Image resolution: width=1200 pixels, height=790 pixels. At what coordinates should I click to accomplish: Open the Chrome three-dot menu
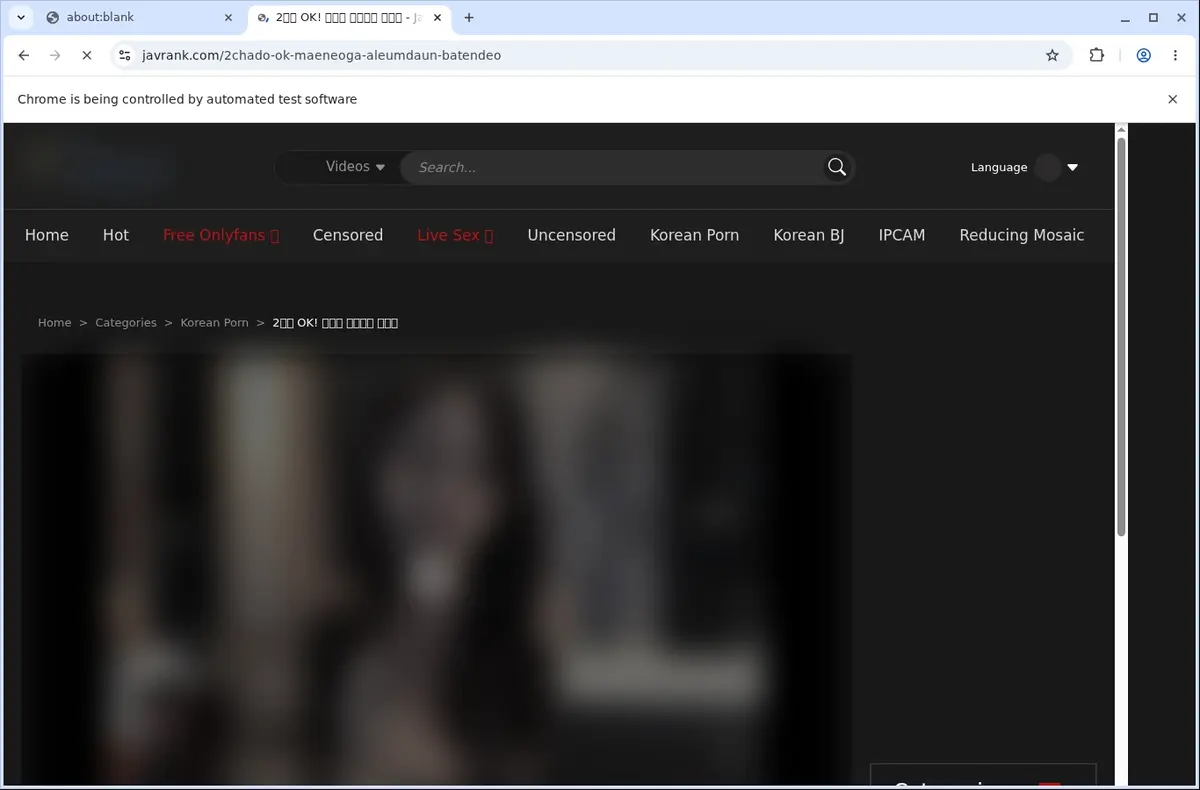pos(1174,55)
